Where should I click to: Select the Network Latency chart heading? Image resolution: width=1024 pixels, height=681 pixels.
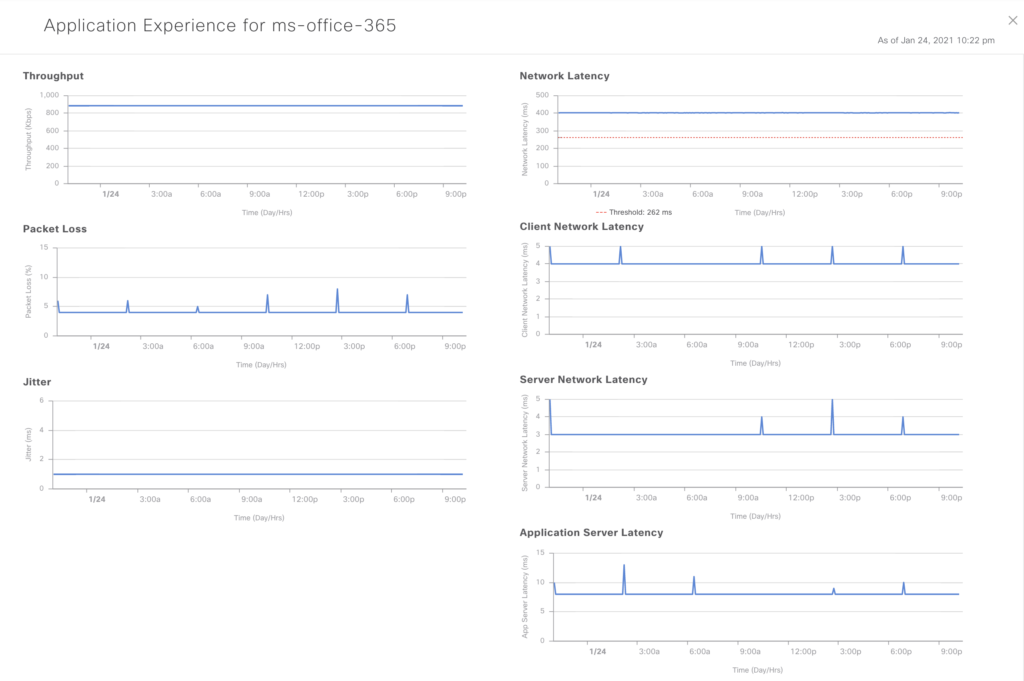(564, 76)
